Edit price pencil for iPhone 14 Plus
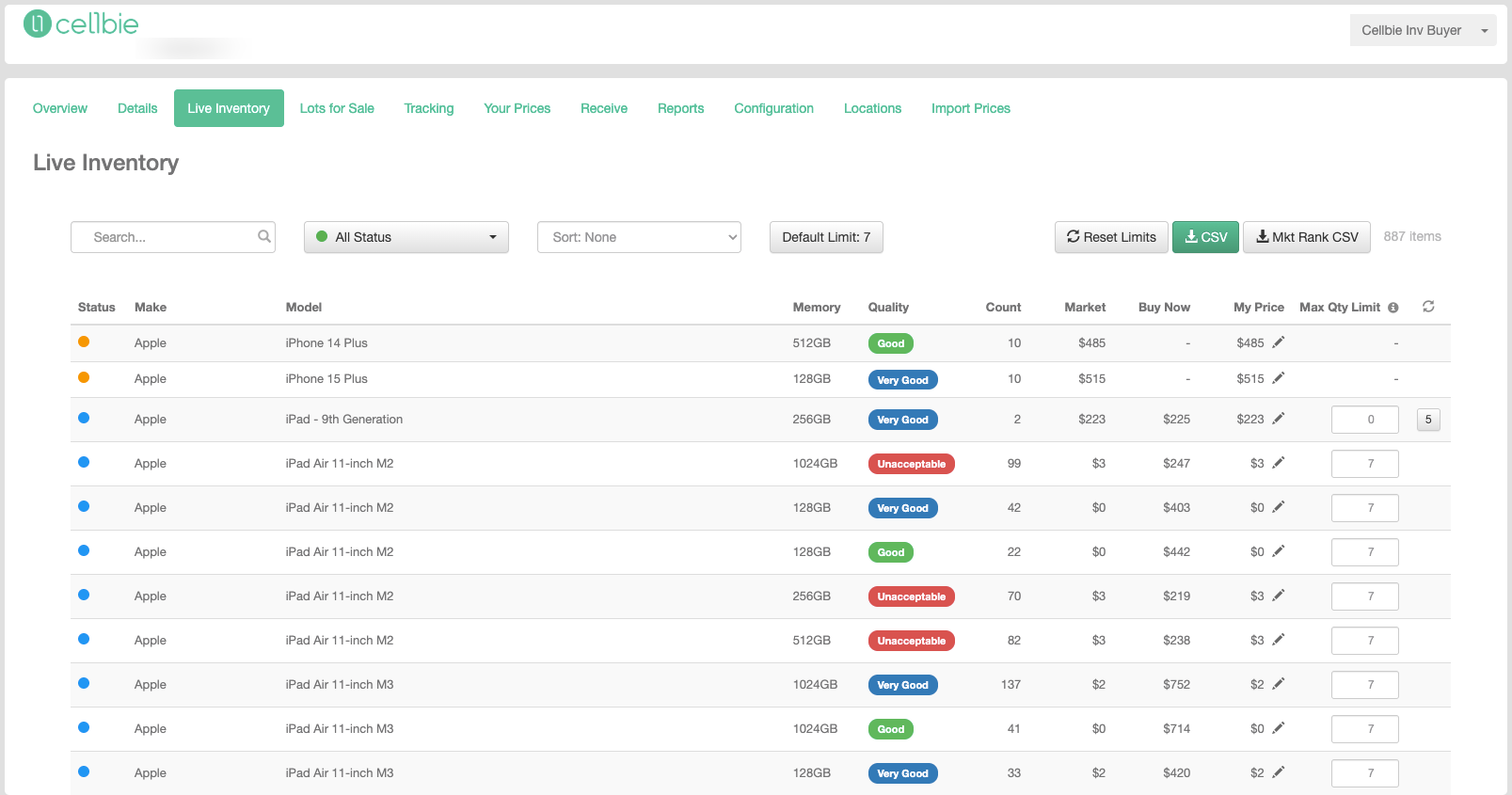 click(x=1278, y=342)
